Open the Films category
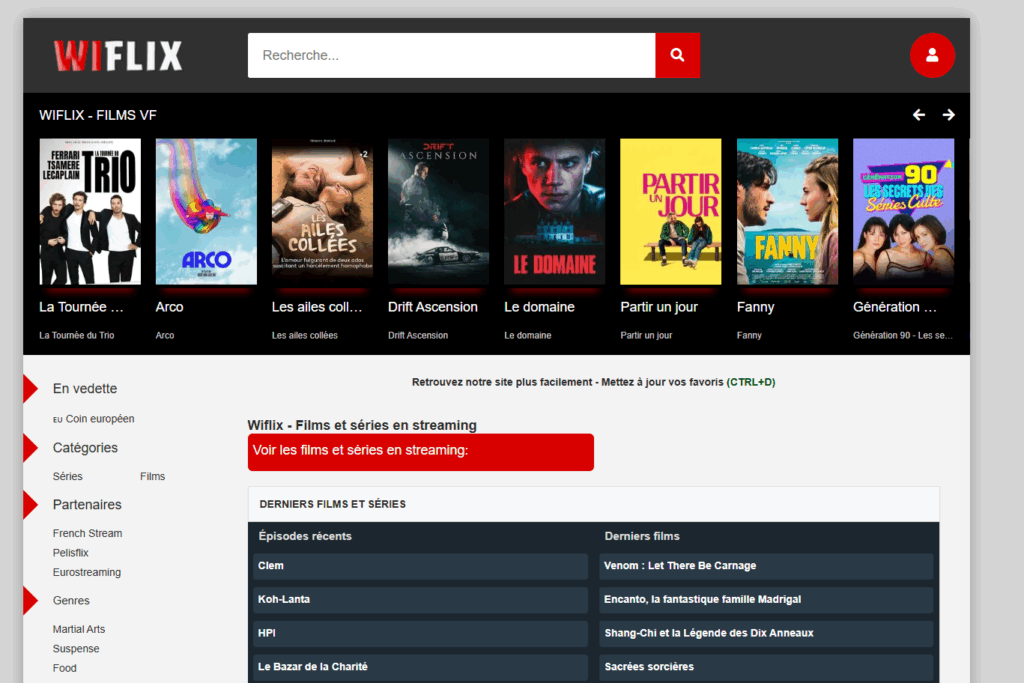 (152, 476)
